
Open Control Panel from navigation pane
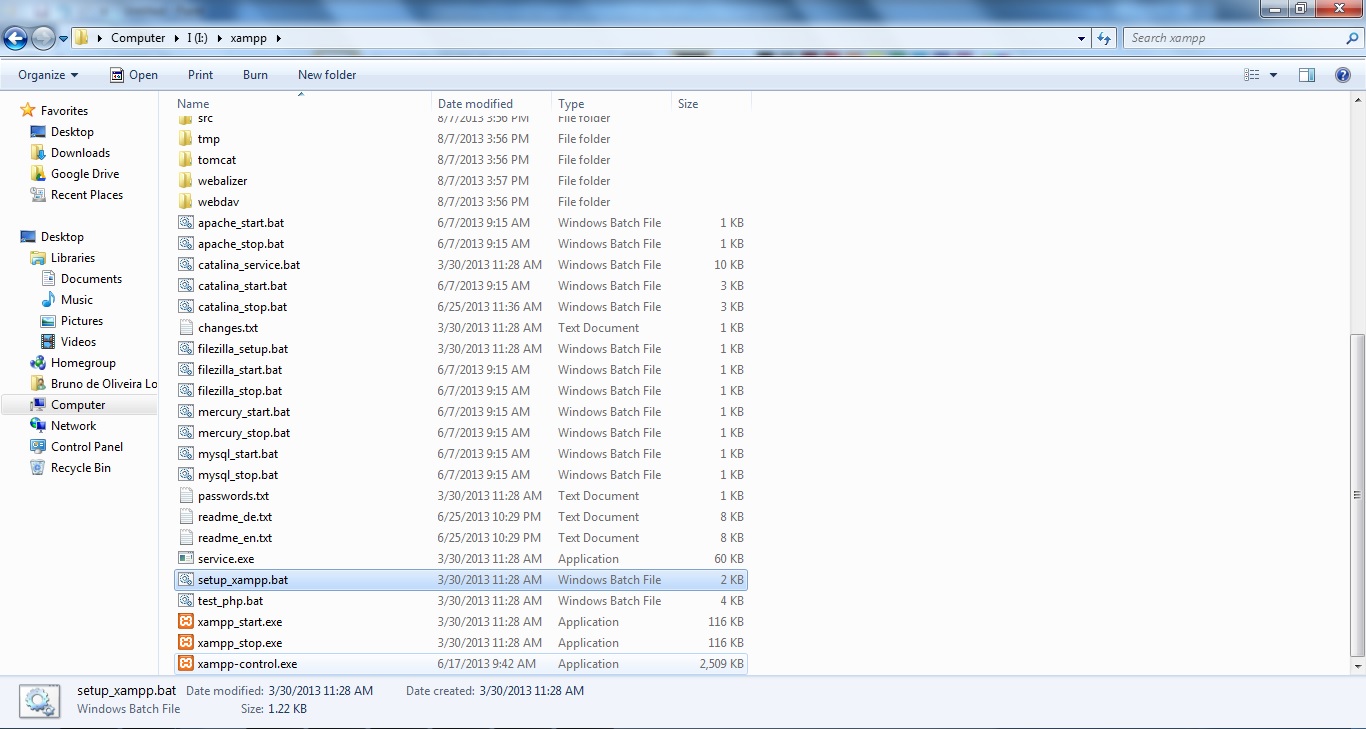[87, 447]
